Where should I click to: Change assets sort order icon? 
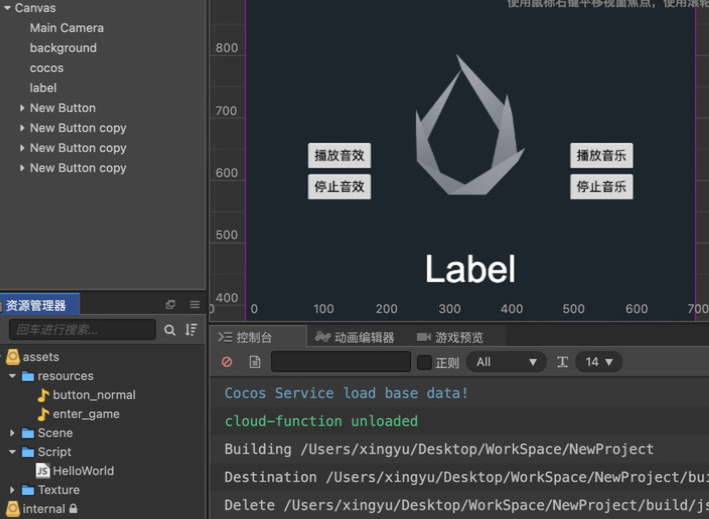coord(191,330)
